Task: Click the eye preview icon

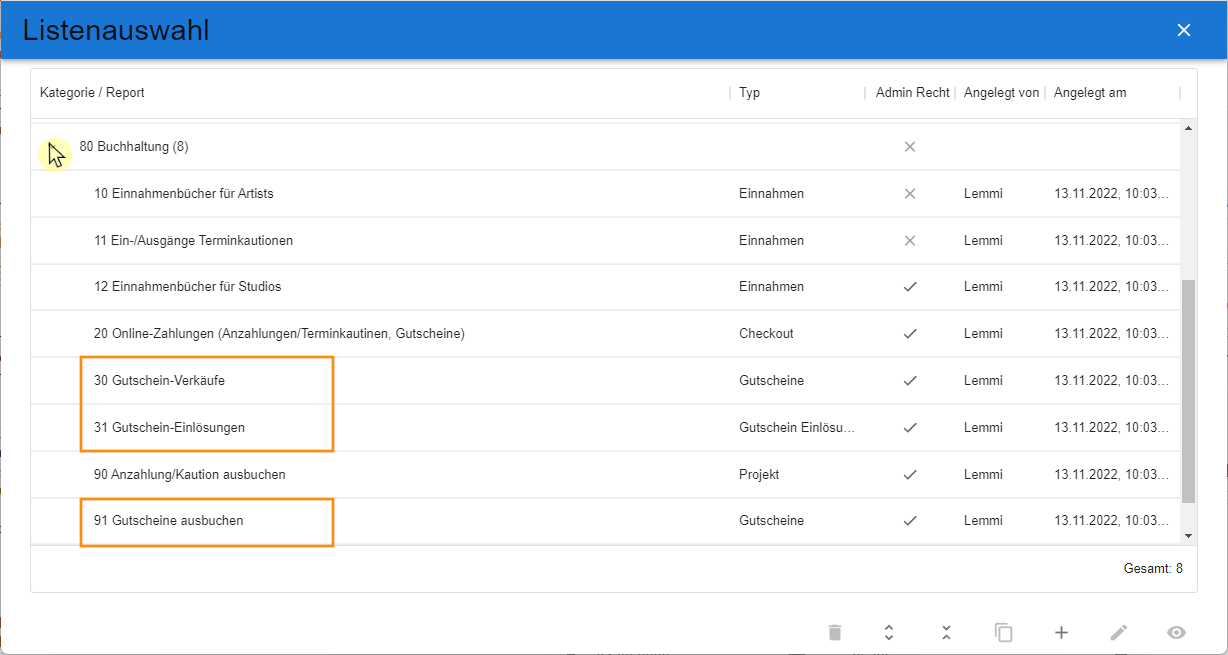Action: pos(1176,632)
